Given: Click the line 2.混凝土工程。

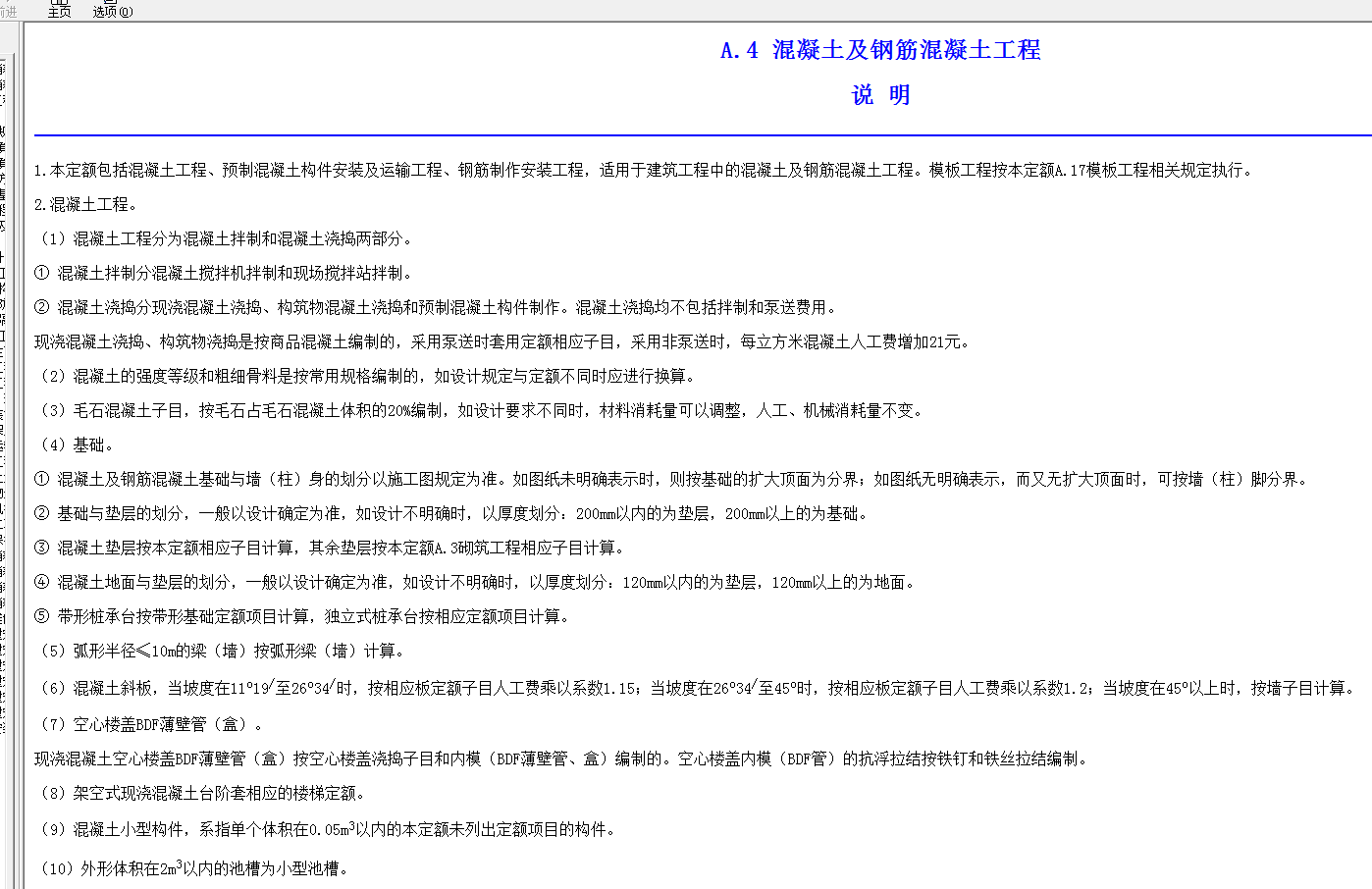Looking at the screenshot, I should [86, 205].
